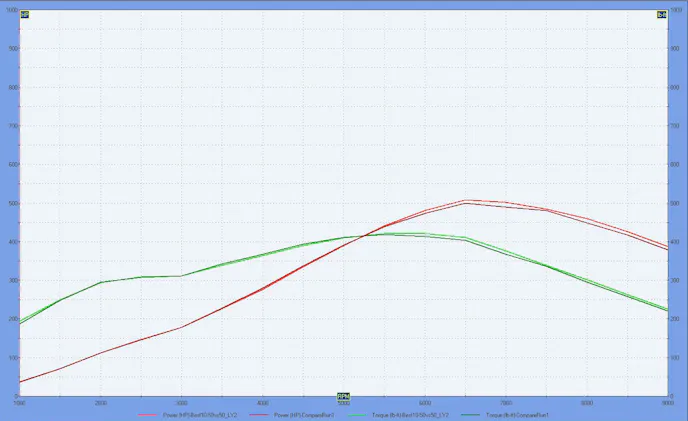Screen dimensions: 688x421
Task: Click the 9000 tick on the RPM axis
Action: click(x=666, y=402)
